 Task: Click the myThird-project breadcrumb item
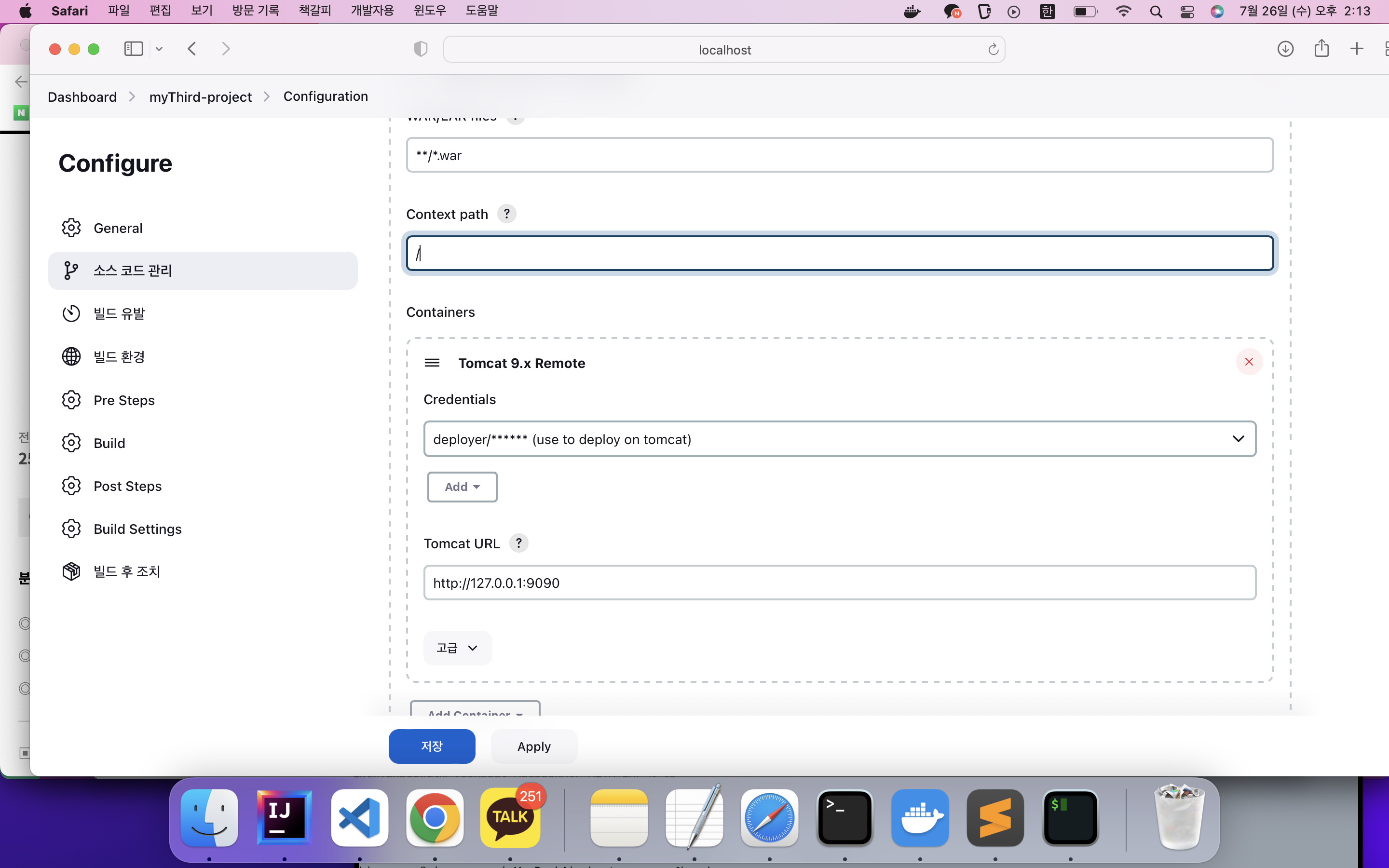coord(200,95)
